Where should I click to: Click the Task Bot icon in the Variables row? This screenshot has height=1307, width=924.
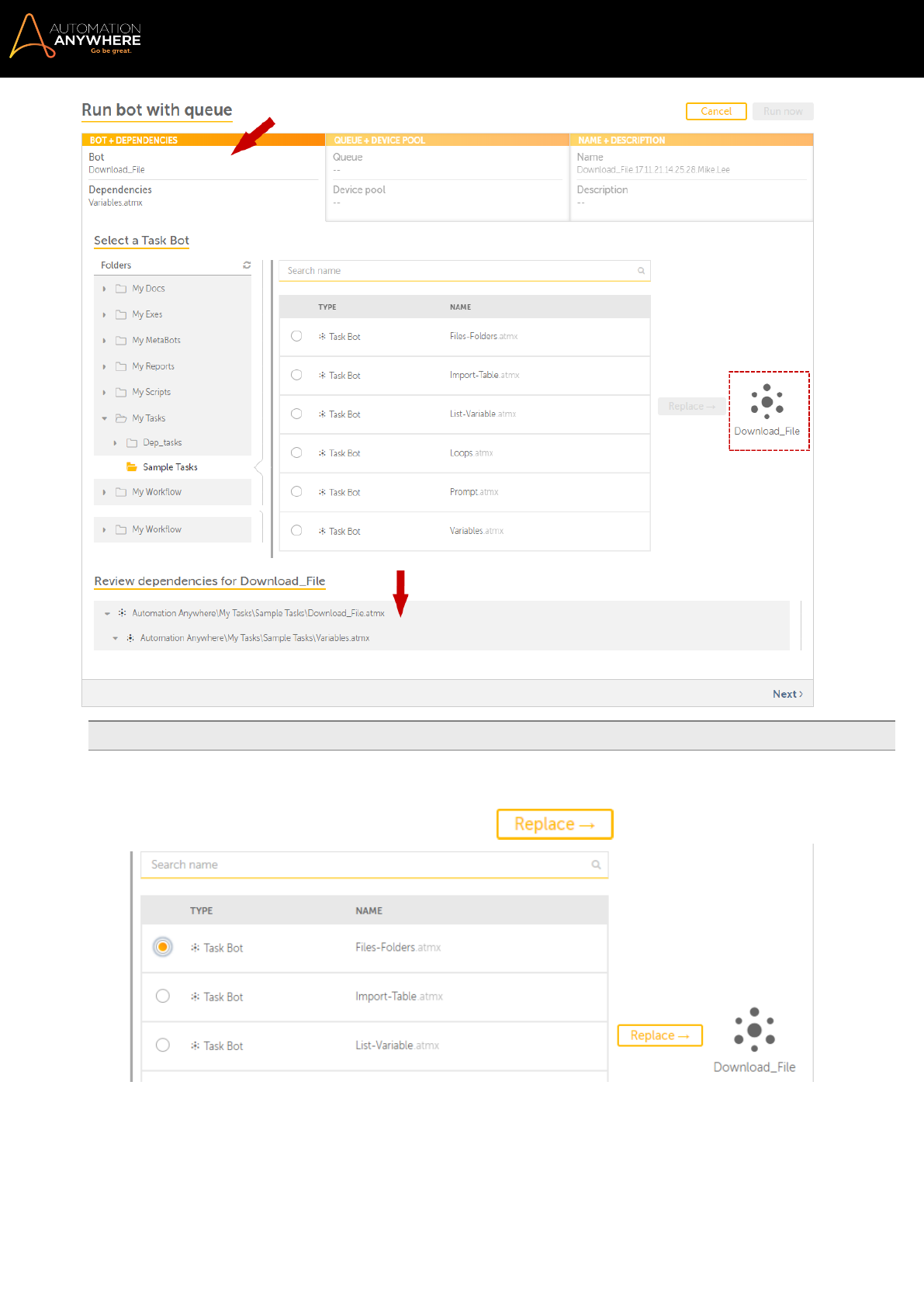tap(322, 532)
